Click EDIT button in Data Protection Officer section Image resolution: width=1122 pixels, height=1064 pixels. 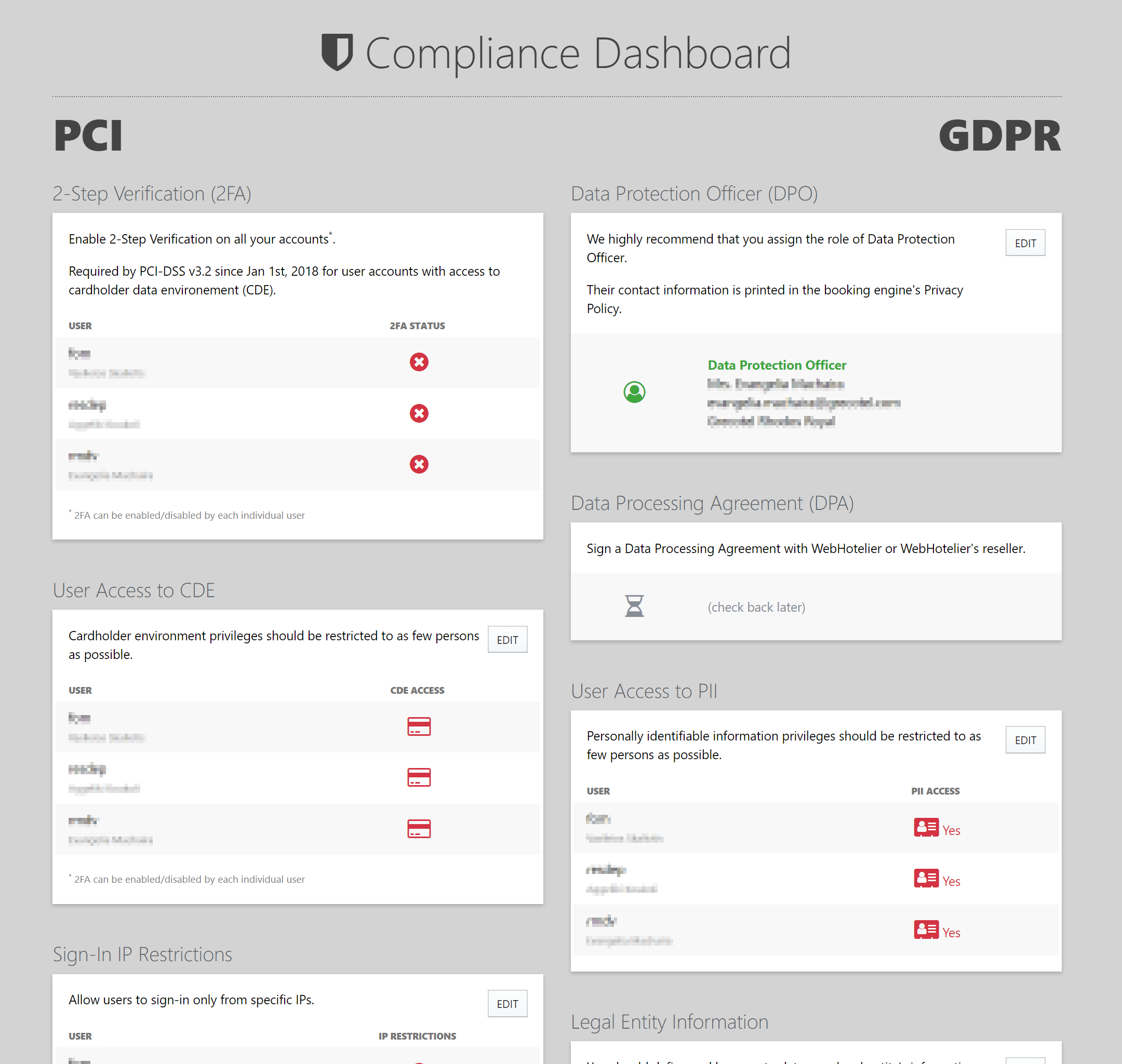click(1025, 242)
